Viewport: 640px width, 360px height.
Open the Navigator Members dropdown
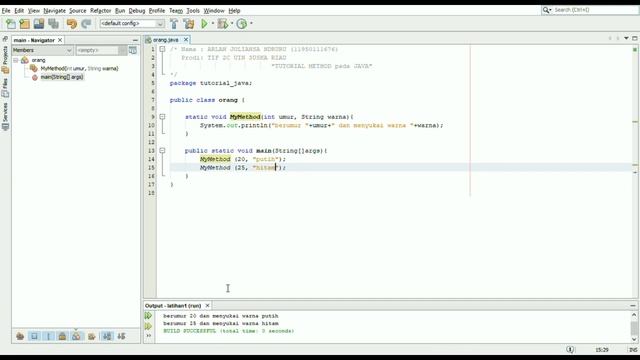click(42, 50)
